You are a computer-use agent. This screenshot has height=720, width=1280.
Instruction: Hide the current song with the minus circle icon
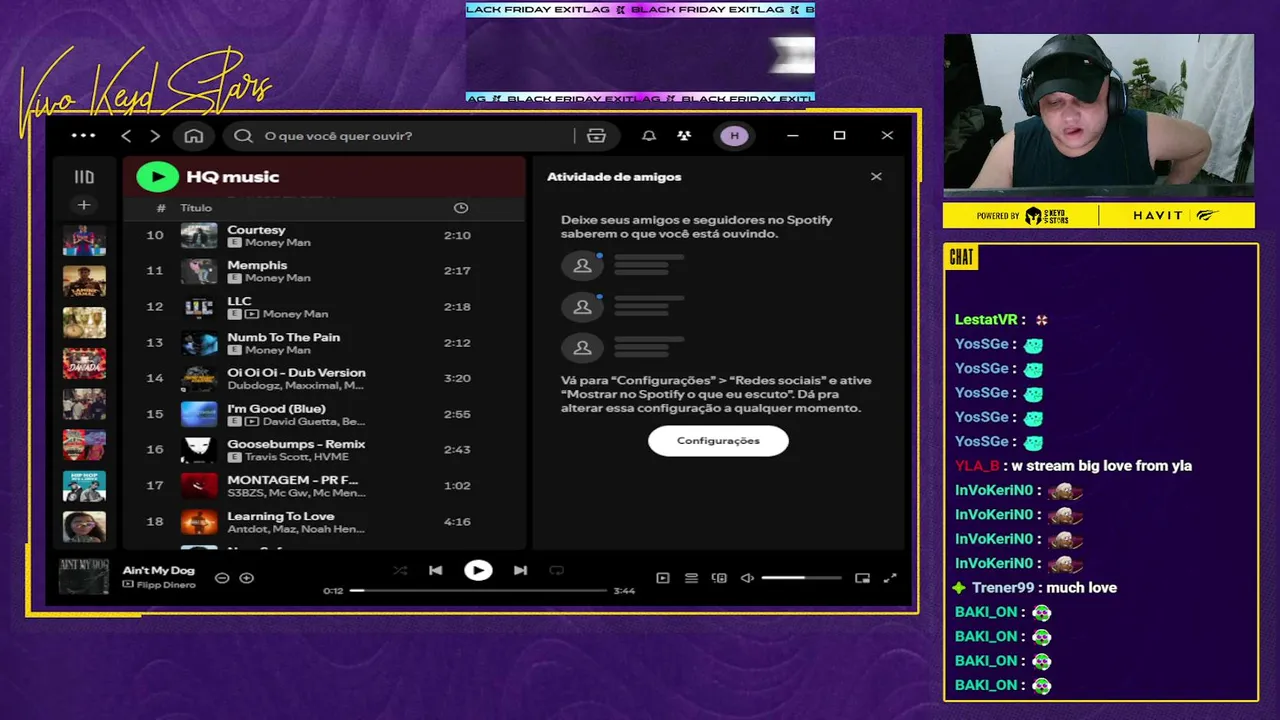[222, 578]
